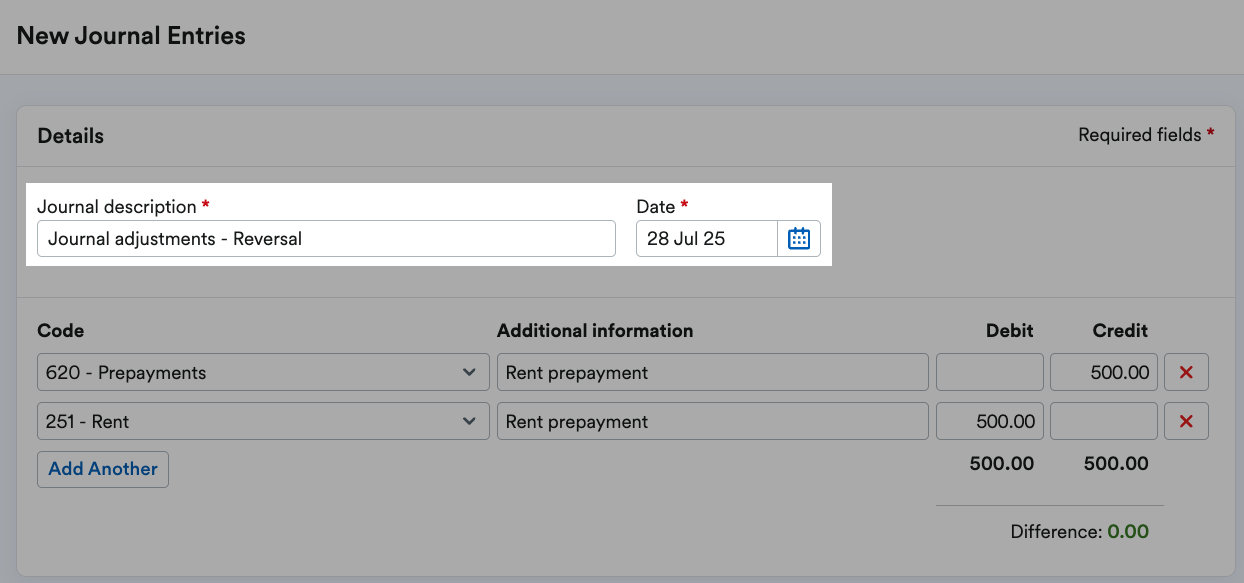Open the calendar date picker icon

click(x=798, y=238)
